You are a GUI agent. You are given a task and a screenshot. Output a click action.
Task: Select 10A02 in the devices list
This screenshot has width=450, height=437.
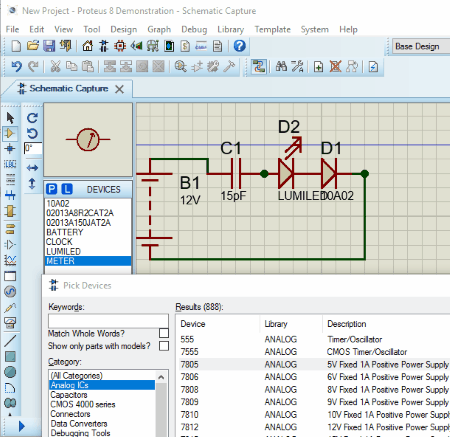coord(88,203)
